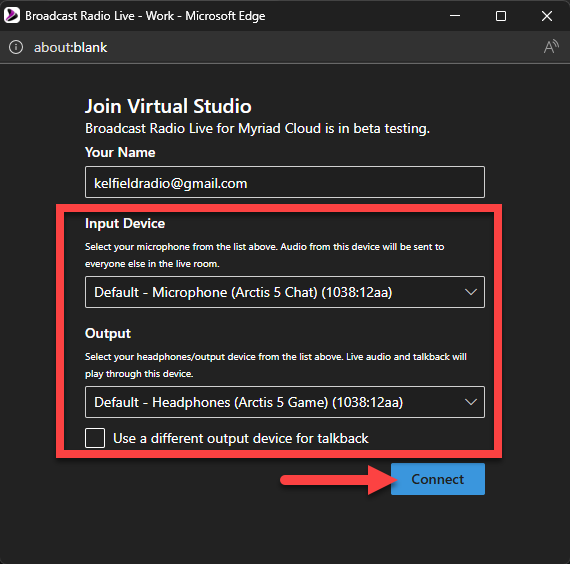Activate the Read Aloud icon in address bar
Image resolution: width=570 pixels, height=564 pixels.
coord(551,47)
